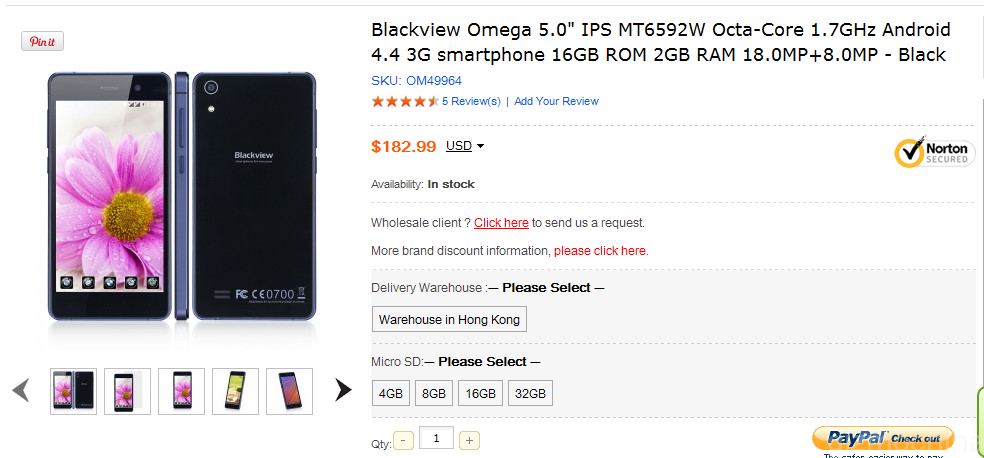Choose the 4GB Micro SD option
The image size is (984, 458).
[x=391, y=394]
